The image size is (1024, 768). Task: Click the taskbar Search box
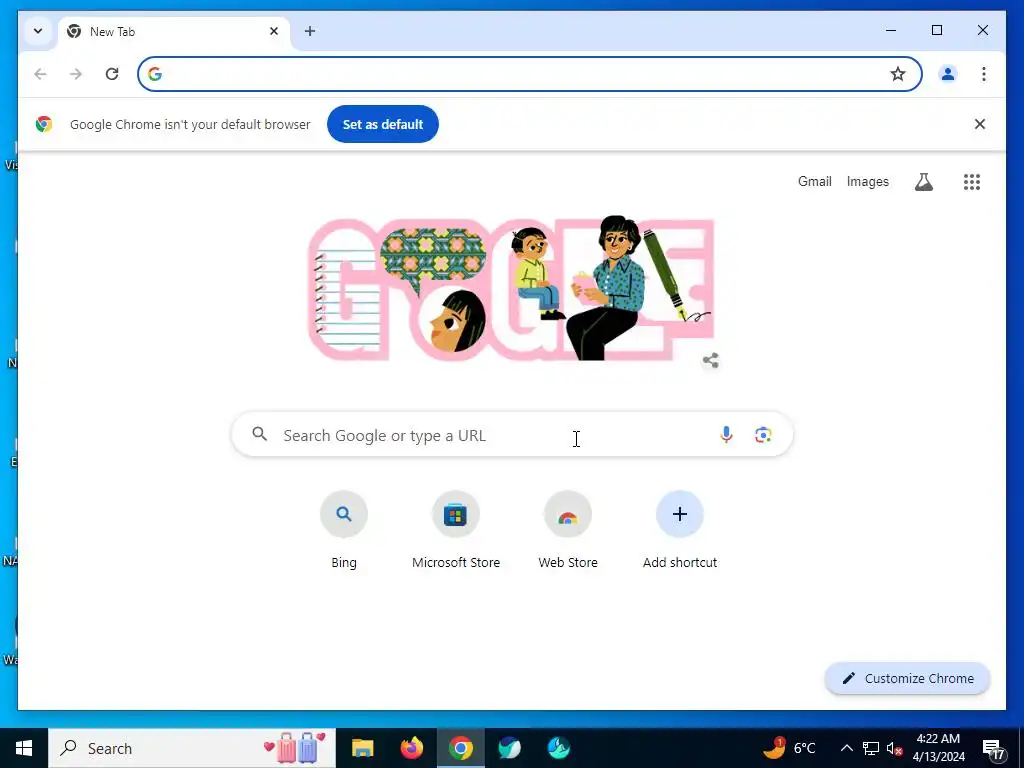point(191,748)
